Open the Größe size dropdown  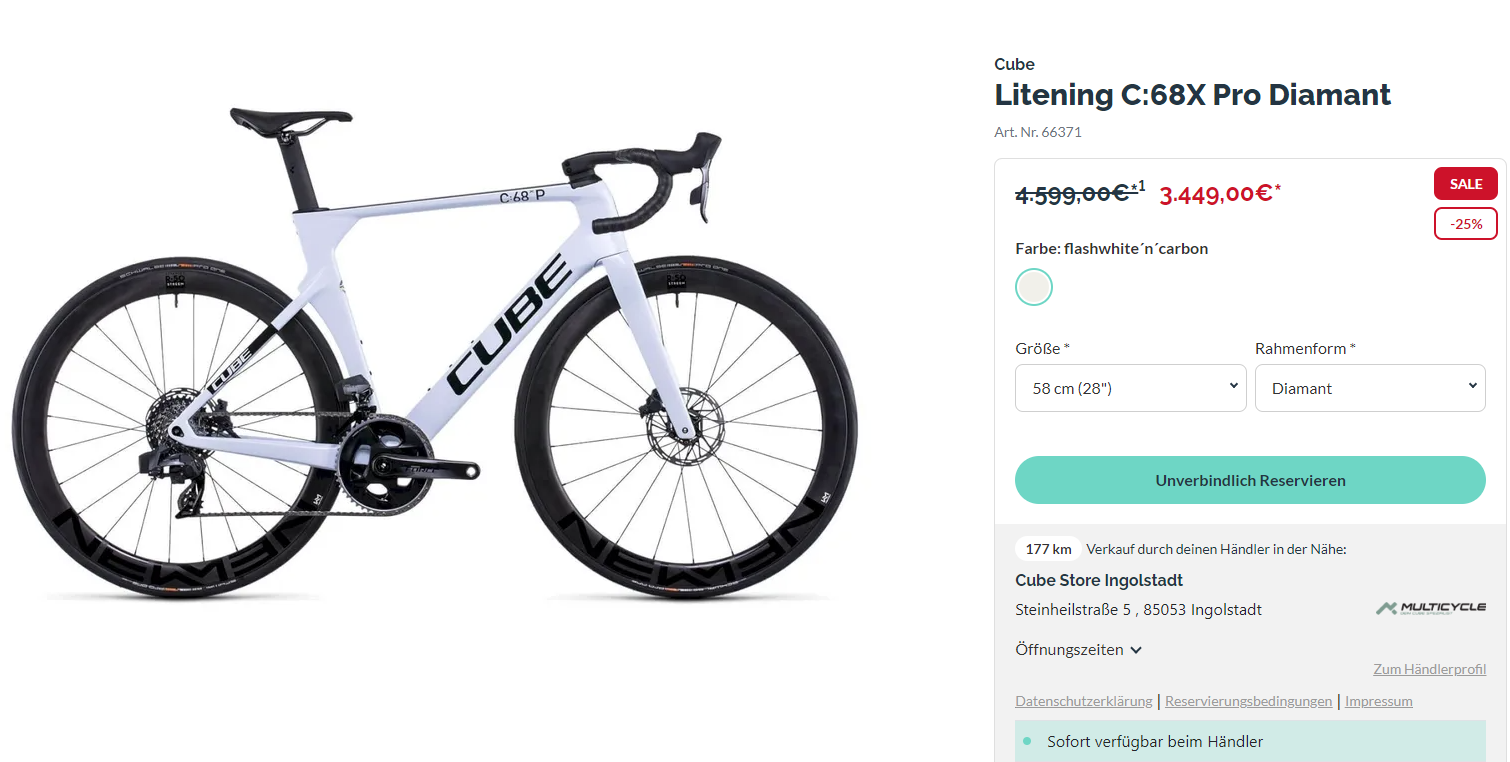1130,388
